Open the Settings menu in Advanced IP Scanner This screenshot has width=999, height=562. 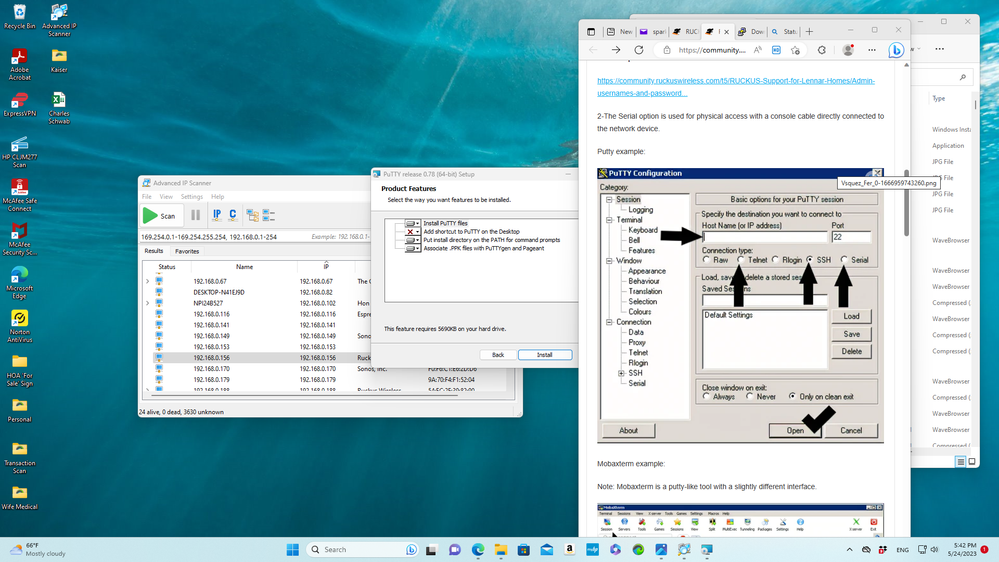click(191, 197)
